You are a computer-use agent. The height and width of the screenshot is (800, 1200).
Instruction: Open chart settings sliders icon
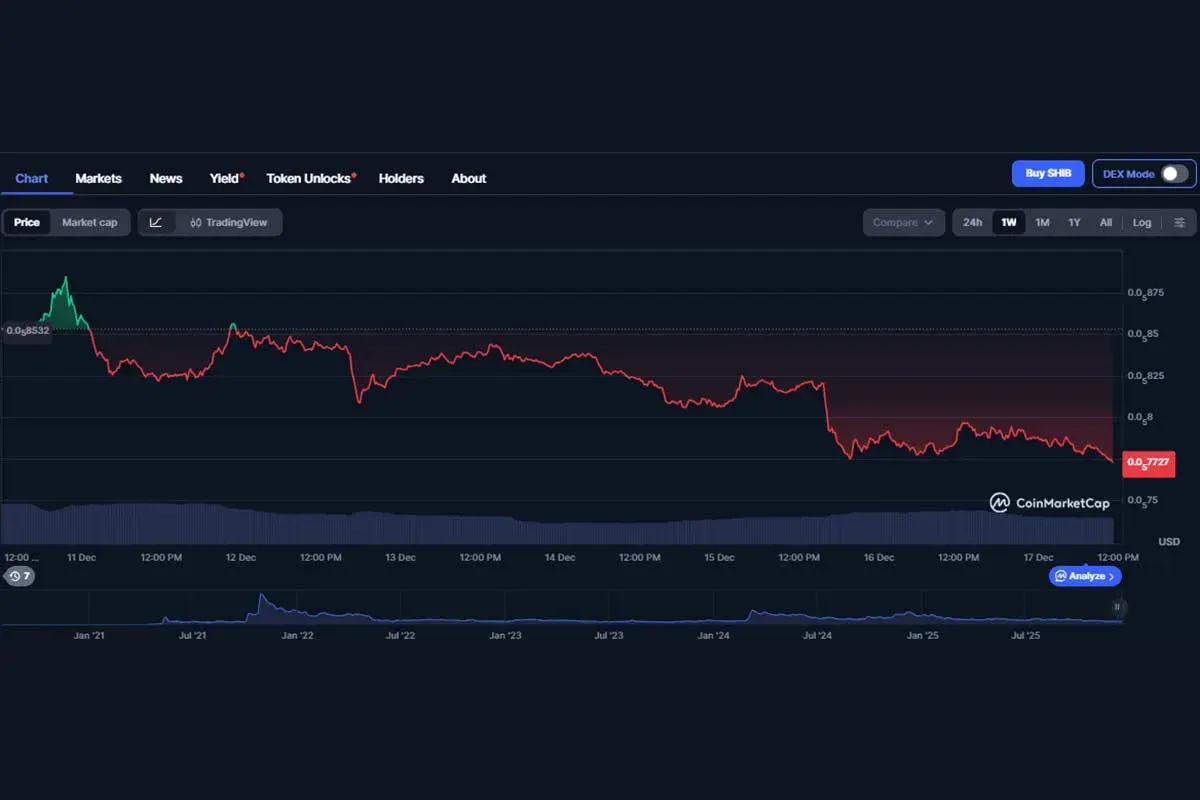pos(1180,222)
